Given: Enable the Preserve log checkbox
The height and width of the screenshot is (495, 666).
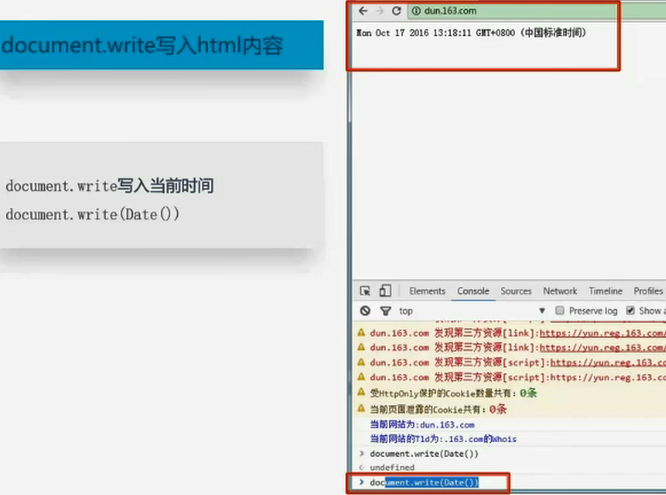Looking at the screenshot, I should pyautogui.click(x=560, y=311).
